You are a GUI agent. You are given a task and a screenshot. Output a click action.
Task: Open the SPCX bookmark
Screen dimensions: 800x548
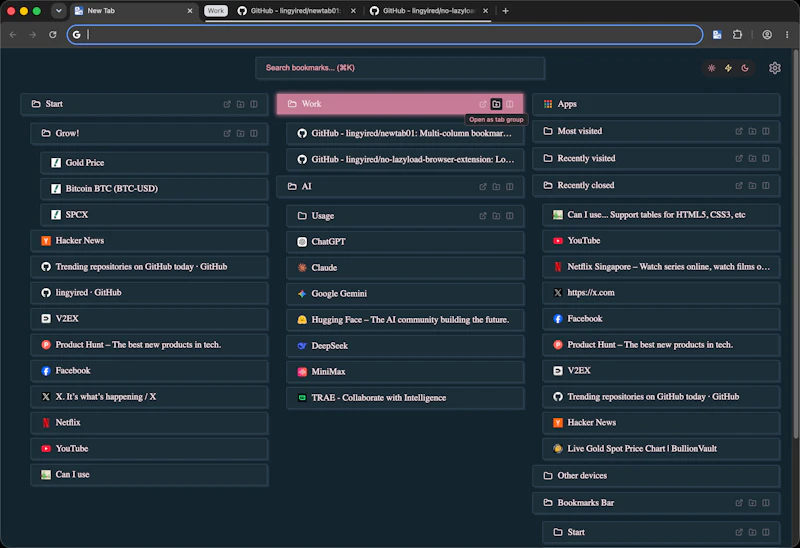tap(155, 215)
